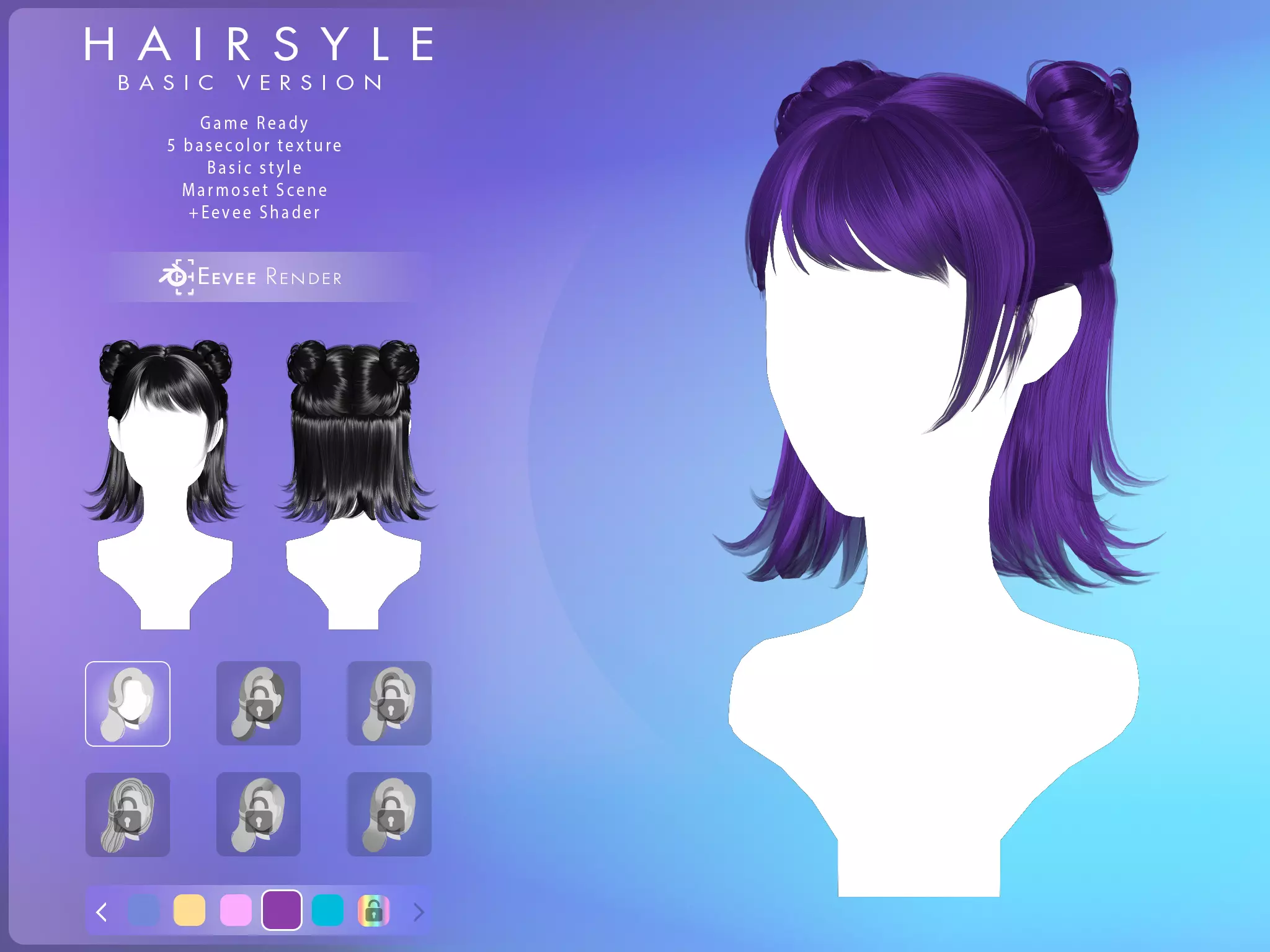Pick the pink color swatch

pyautogui.click(x=236, y=910)
